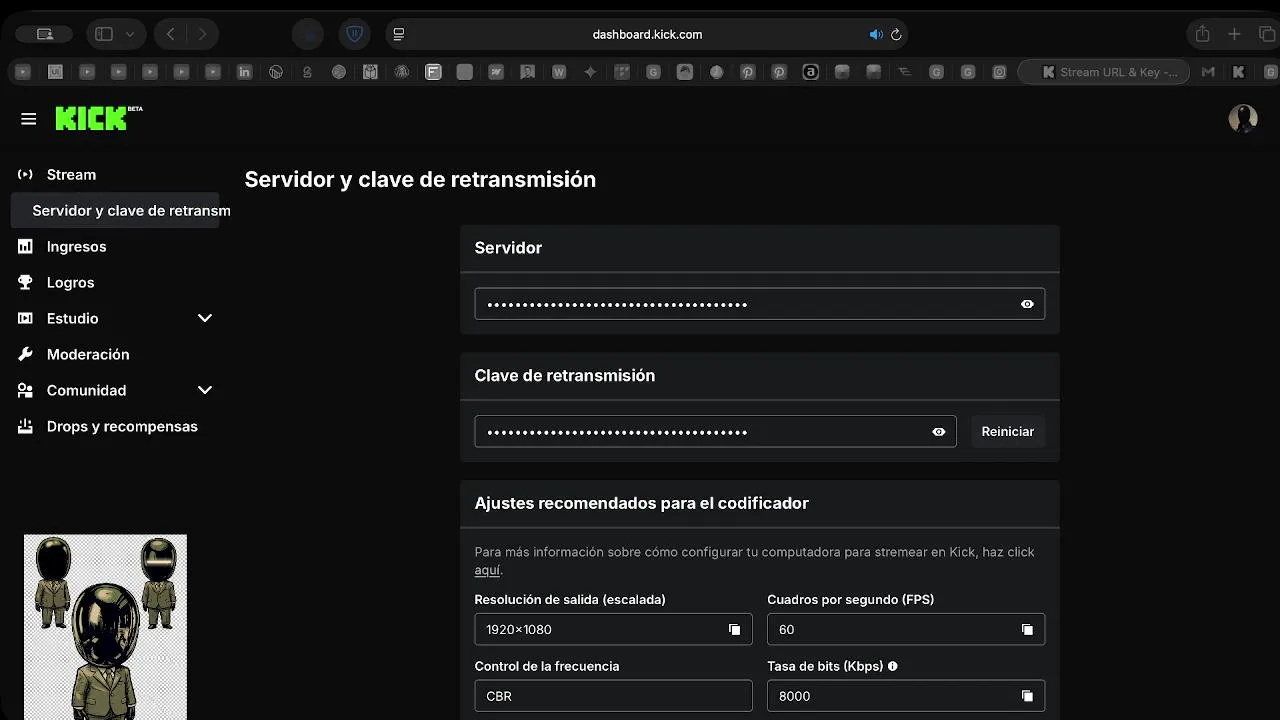Open the pinned tab with letter W
The width and height of the screenshot is (1280, 720).
point(559,72)
